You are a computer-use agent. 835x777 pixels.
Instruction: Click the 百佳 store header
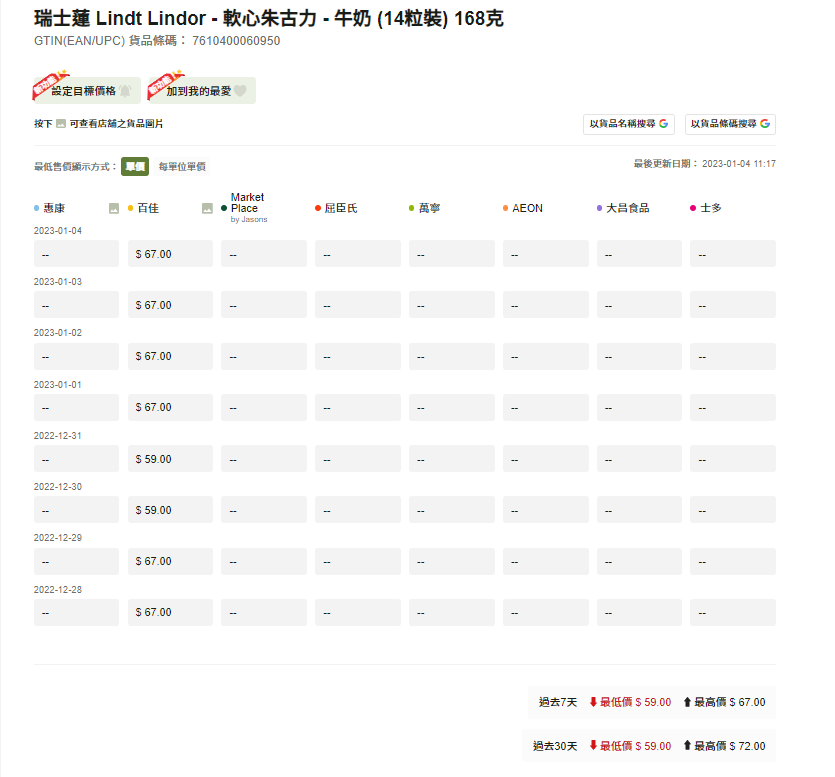148,208
